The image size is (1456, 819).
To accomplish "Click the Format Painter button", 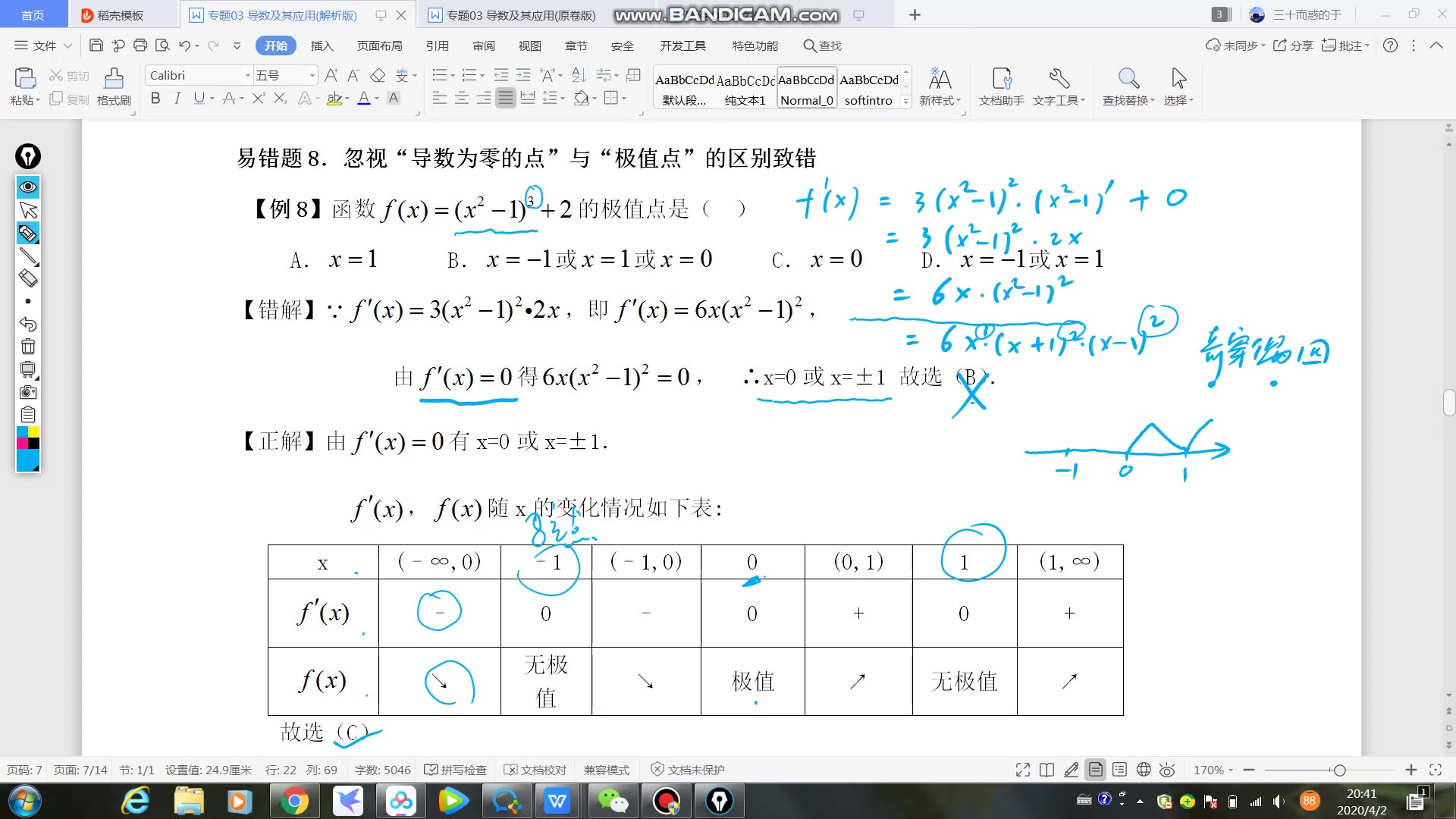I will (114, 86).
